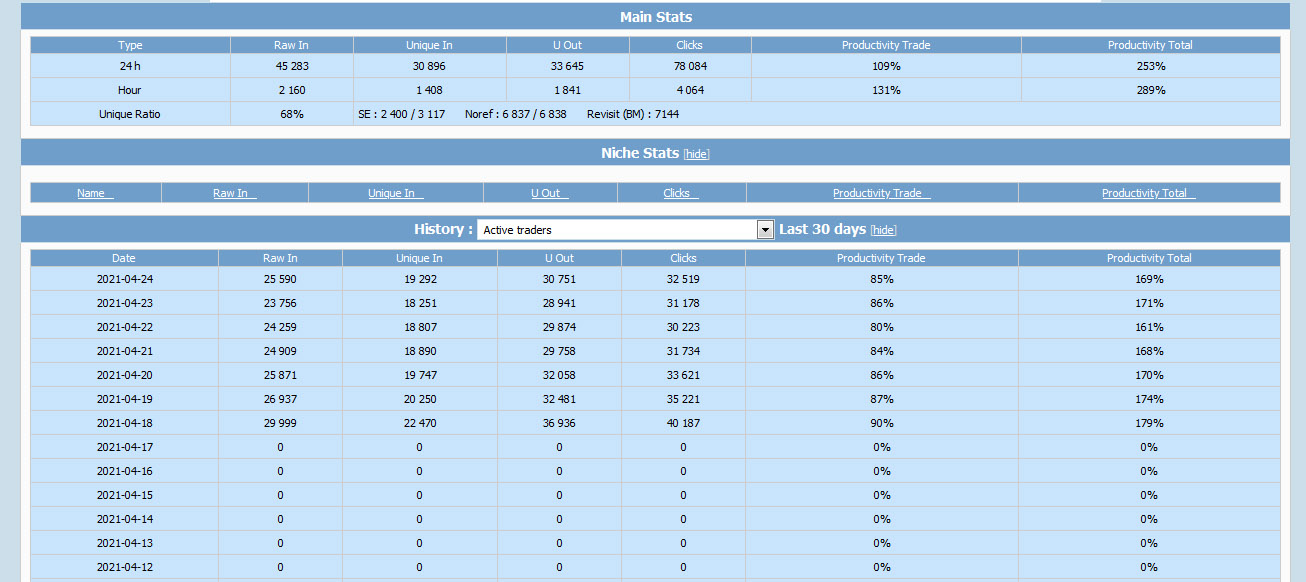The image size is (1306, 582).
Task: Open the History Active traders dropdown arrow
Action: 766,230
